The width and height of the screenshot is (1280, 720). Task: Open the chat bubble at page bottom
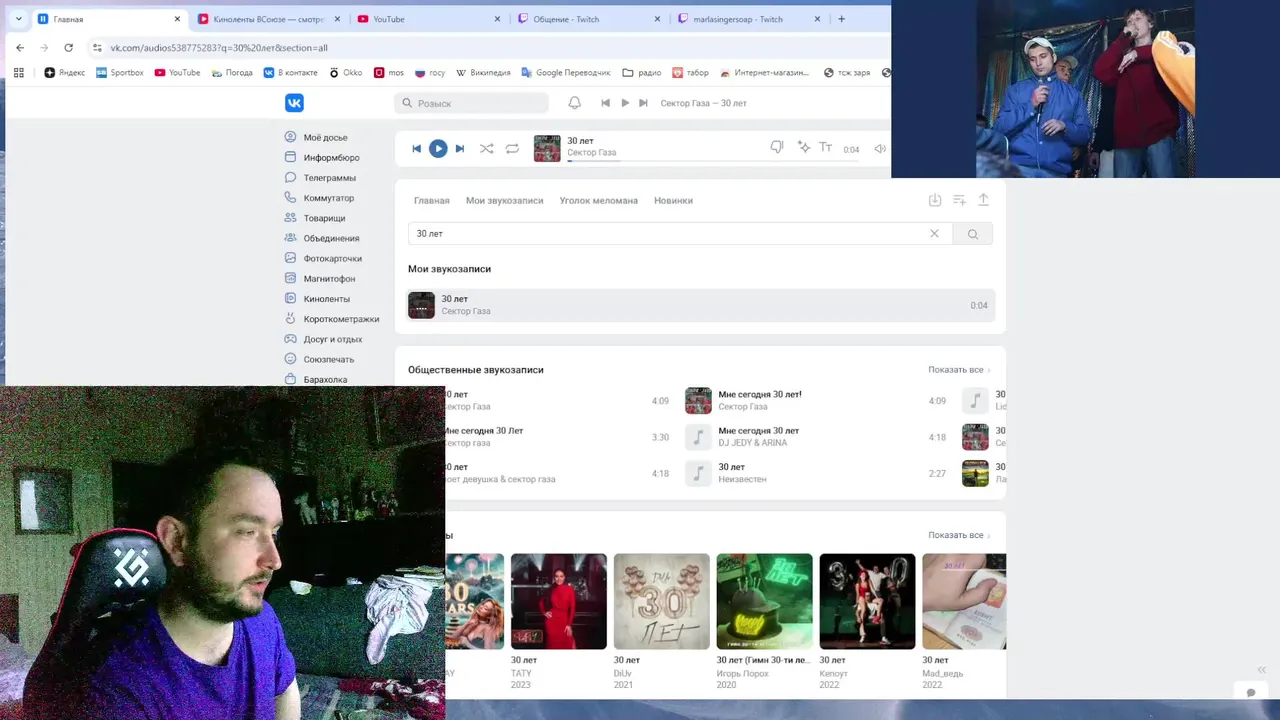pyautogui.click(x=1250, y=692)
